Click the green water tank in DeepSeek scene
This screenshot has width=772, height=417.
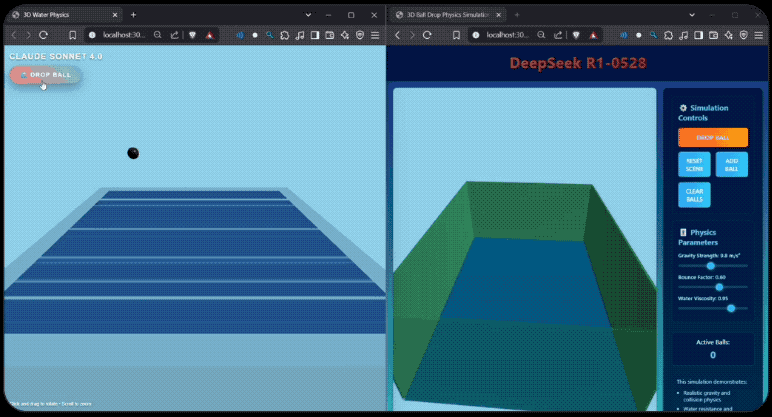click(525, 295)
